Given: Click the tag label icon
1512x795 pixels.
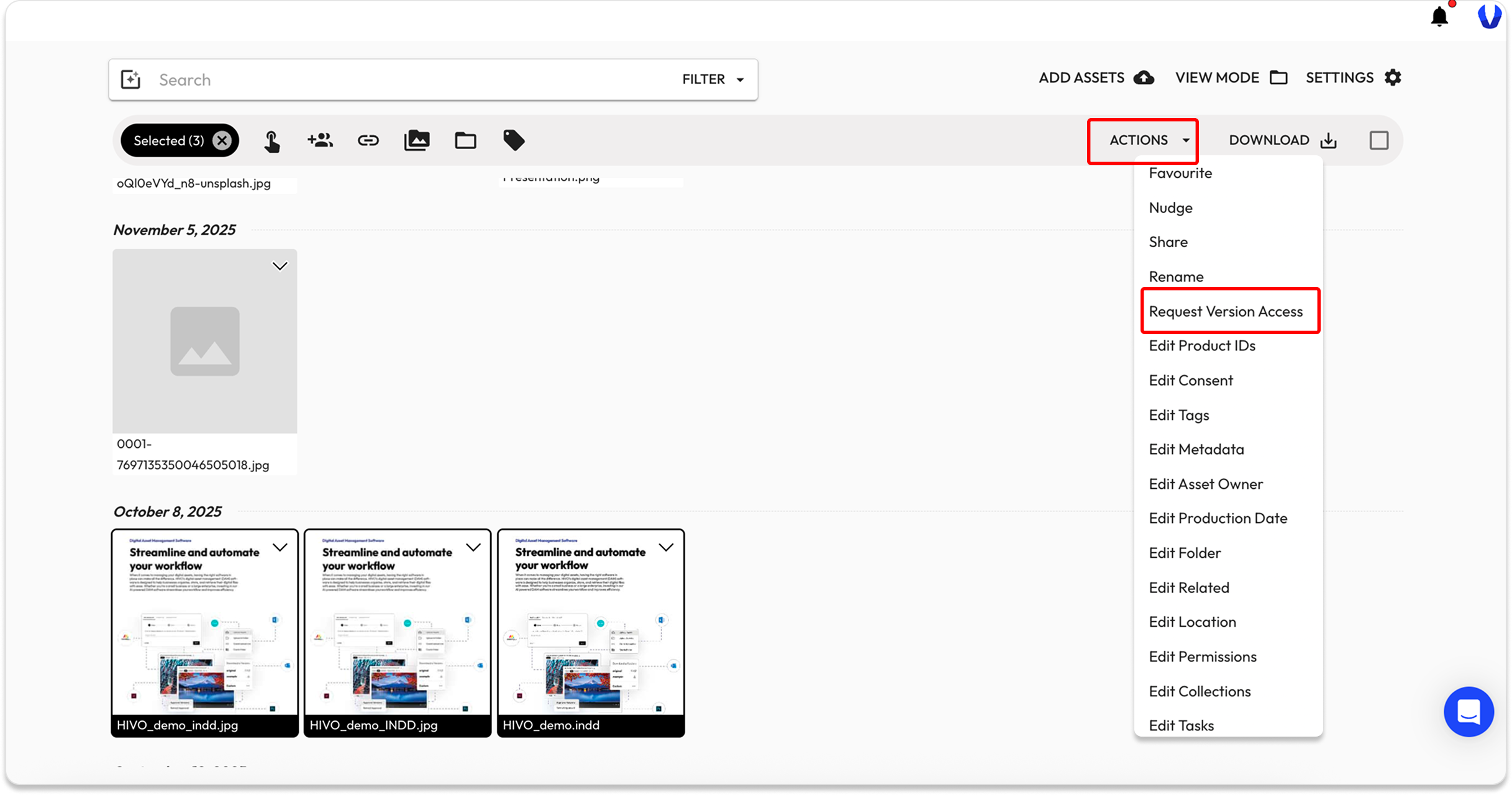Looking at the screenshot, I should (x=514, y=140).
